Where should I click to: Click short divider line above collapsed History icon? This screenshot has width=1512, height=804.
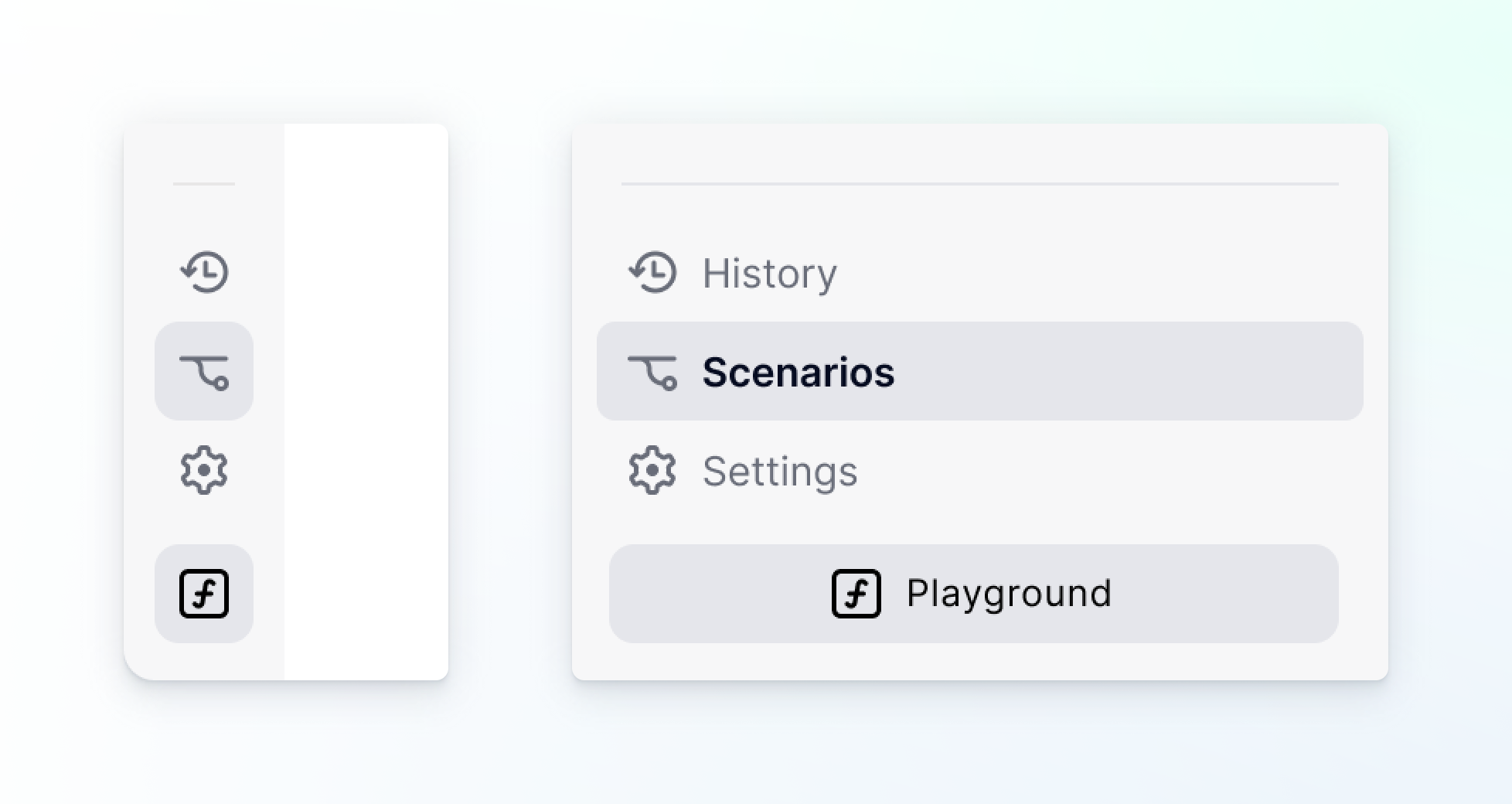[x=204, y=184]
